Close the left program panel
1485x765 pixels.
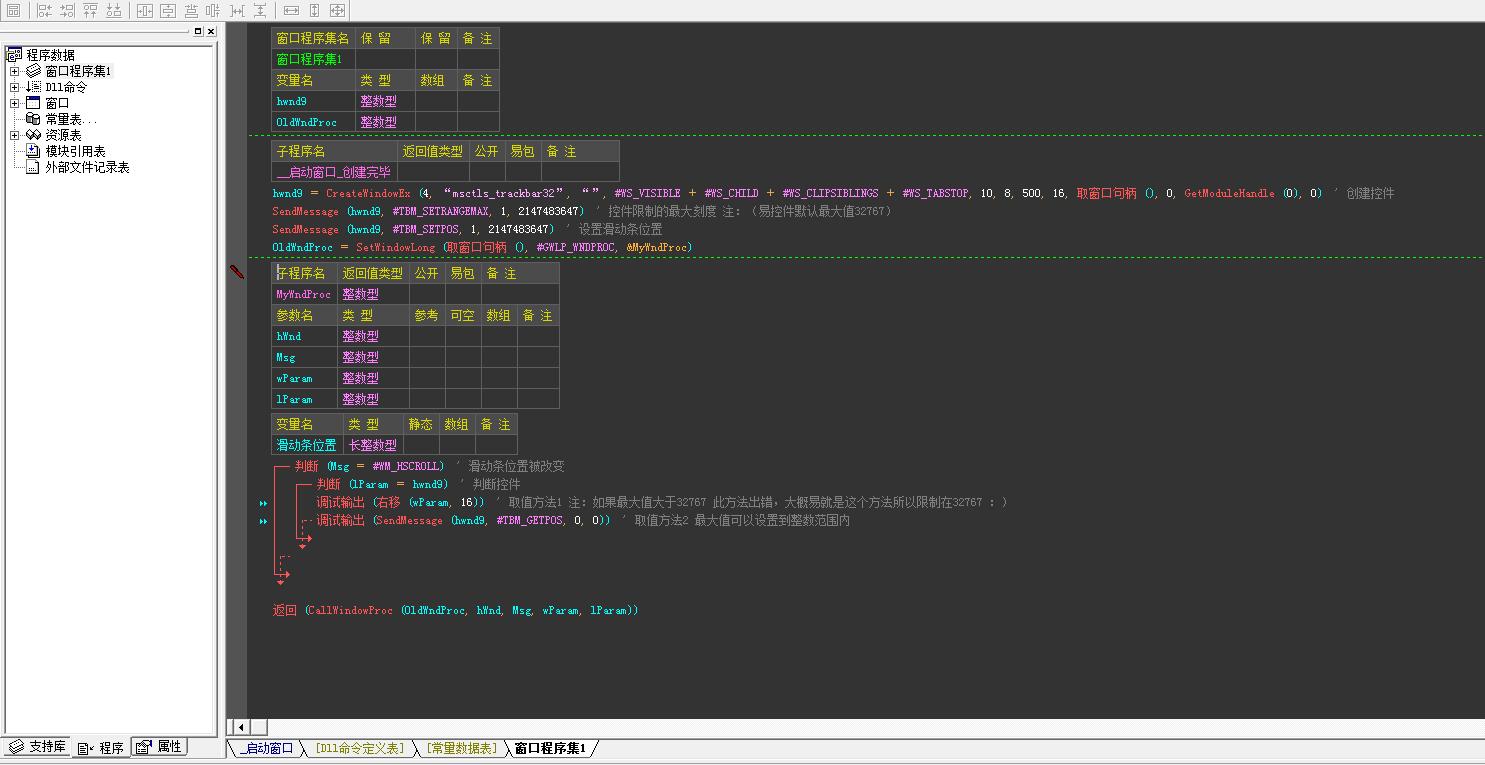pyautogui.click(x=211, y=31)
